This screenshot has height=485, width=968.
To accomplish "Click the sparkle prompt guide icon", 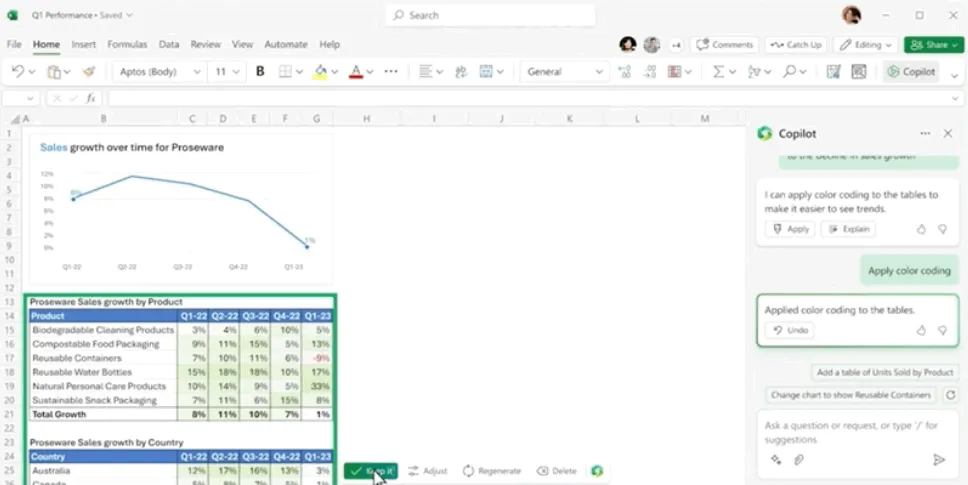I will click(777, 460).
